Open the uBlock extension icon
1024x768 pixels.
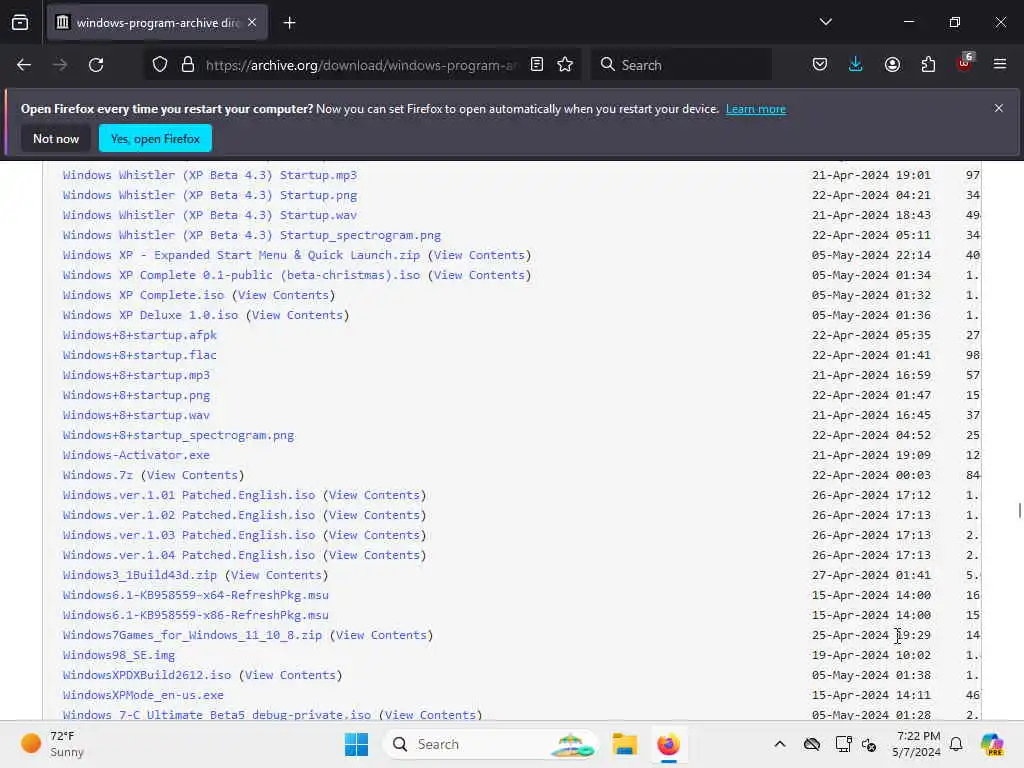point(964,63)
